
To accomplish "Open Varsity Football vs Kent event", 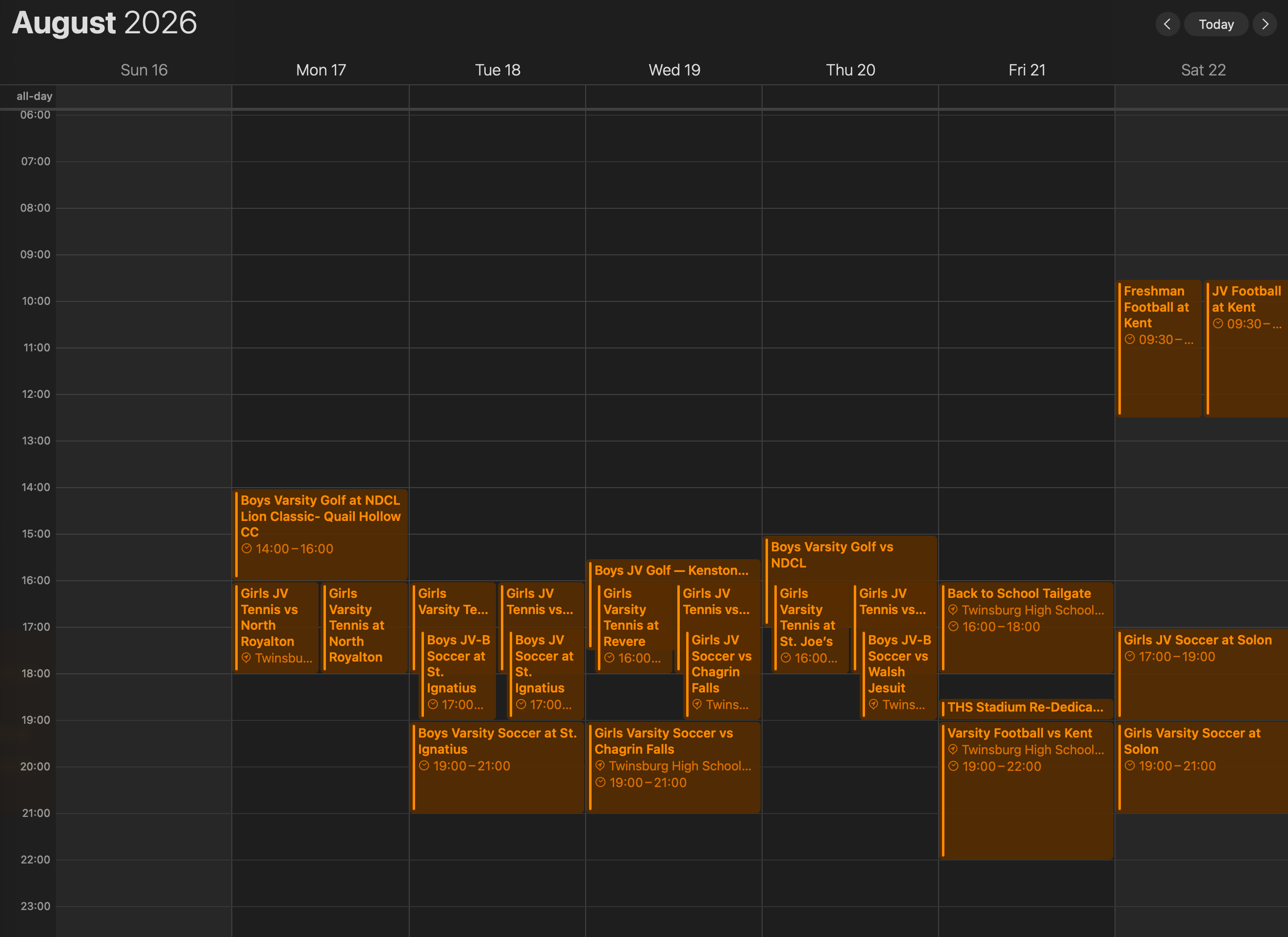I will tap(1027, 790).
